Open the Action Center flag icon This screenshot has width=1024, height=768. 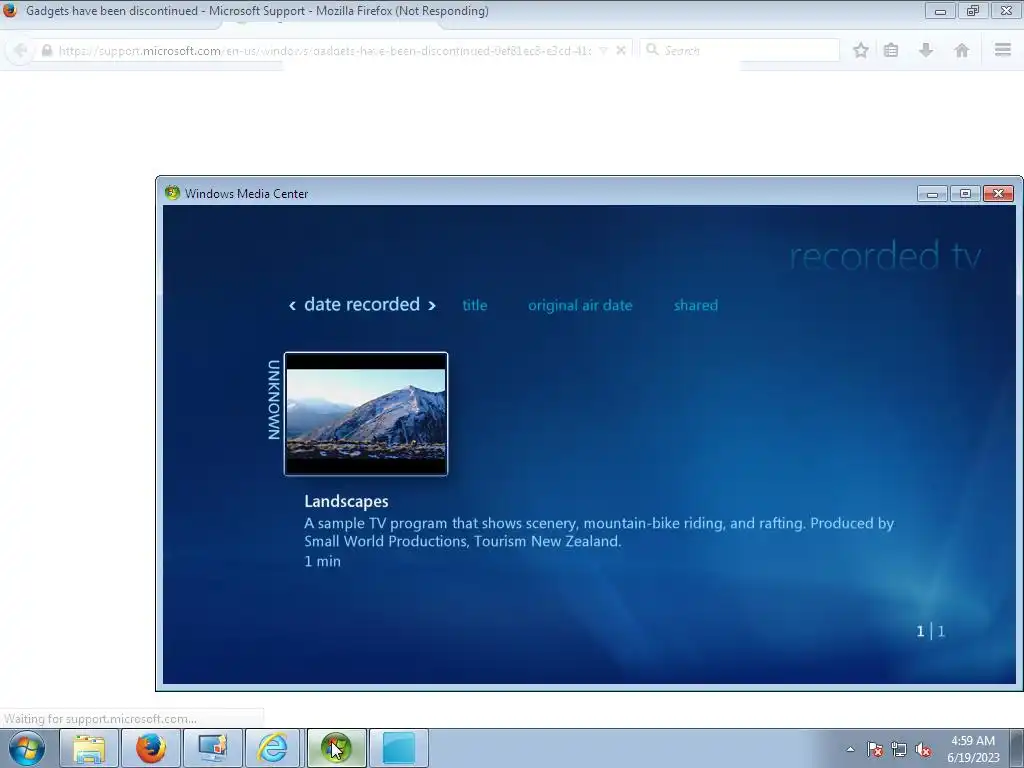click(x=875, y=749)
